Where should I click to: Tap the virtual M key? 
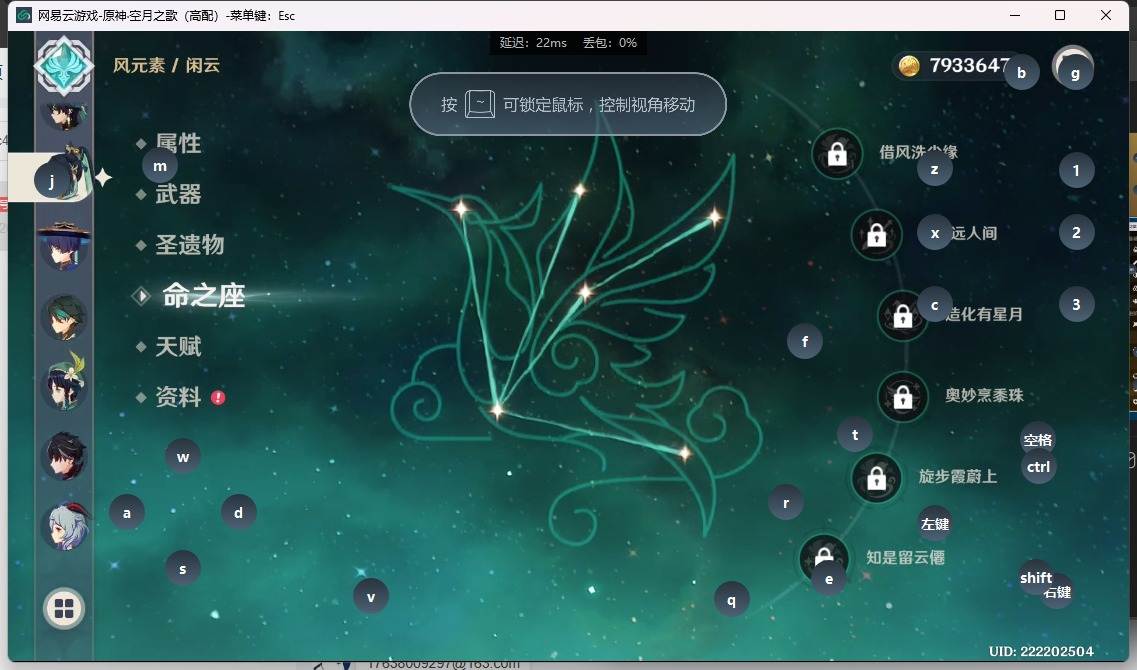click(x=160, y=166)
